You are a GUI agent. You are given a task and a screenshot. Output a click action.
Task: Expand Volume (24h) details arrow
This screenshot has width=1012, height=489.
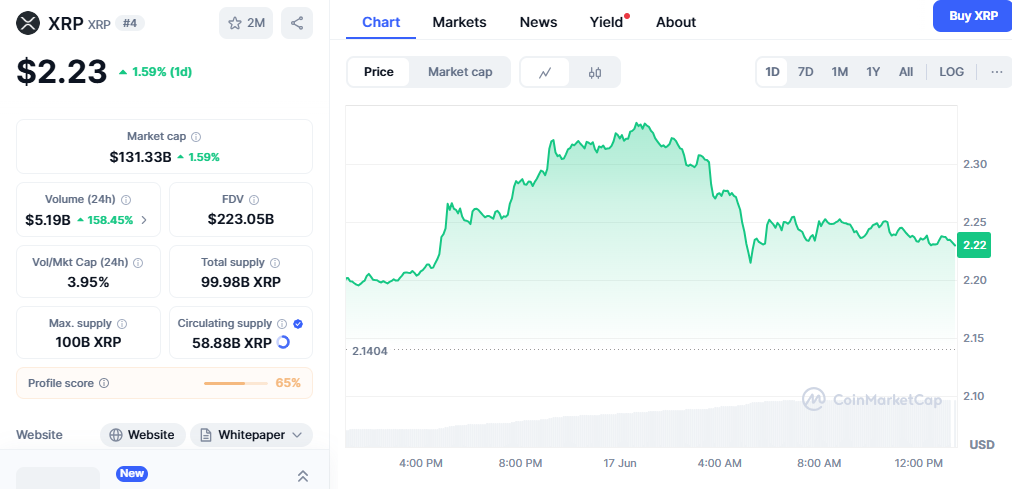(144, 220)
